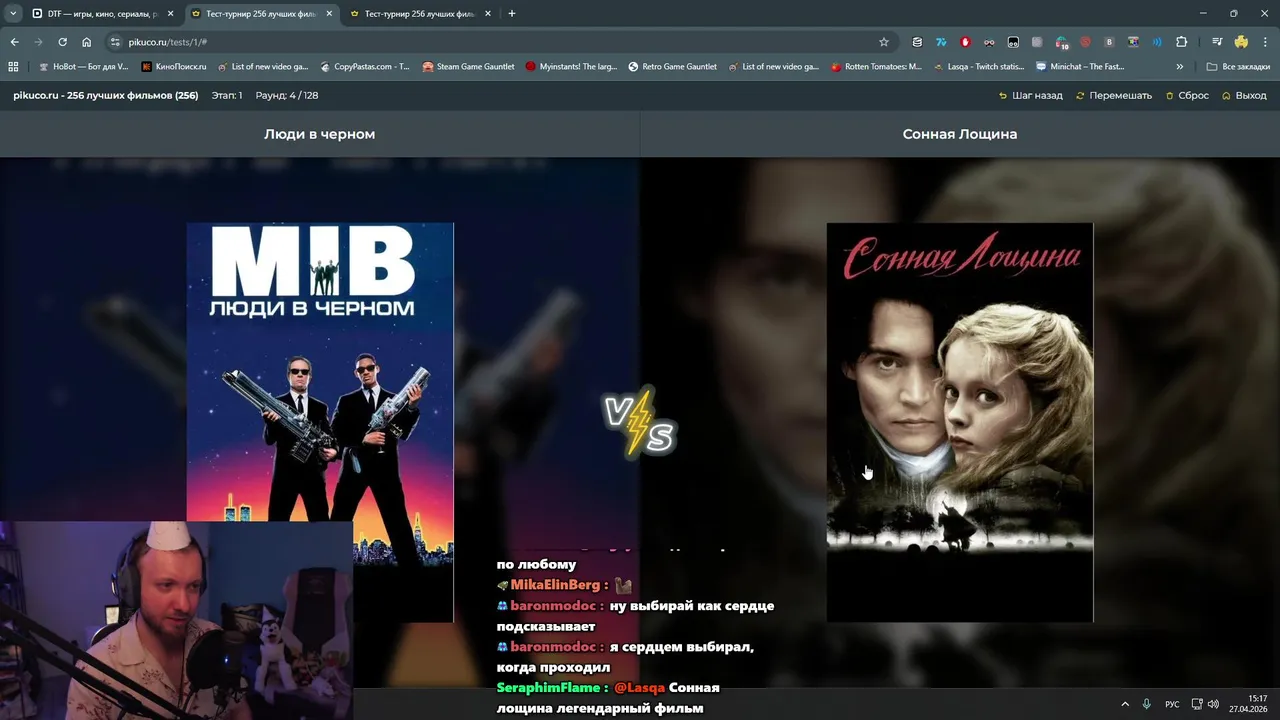The image size is (1280, 720).
Task: Open the Steam Game Gauntlet bookmark
Action: (x=468, y=67)
